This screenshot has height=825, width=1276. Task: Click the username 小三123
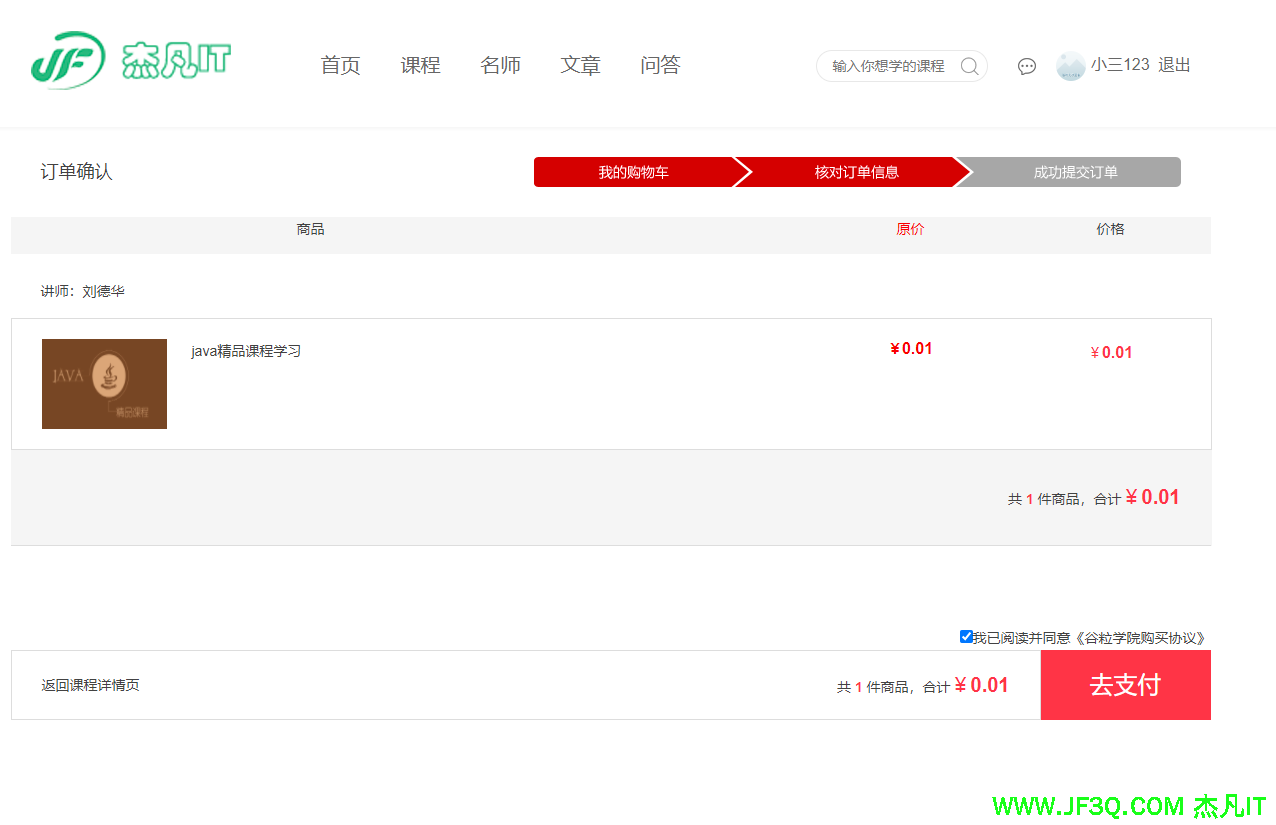(1120, 65)
